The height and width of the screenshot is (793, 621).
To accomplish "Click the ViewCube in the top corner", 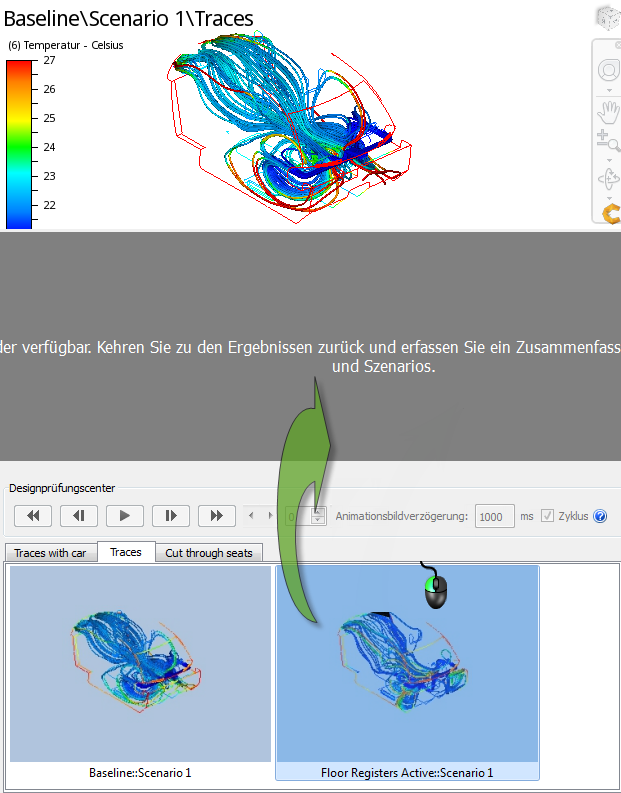I will point(608,18).
